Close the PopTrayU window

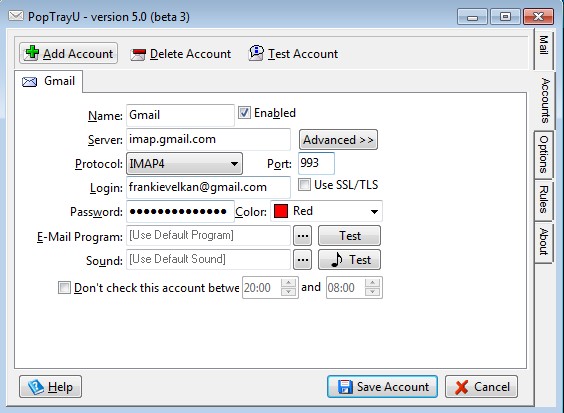click(x=538, y=17)
